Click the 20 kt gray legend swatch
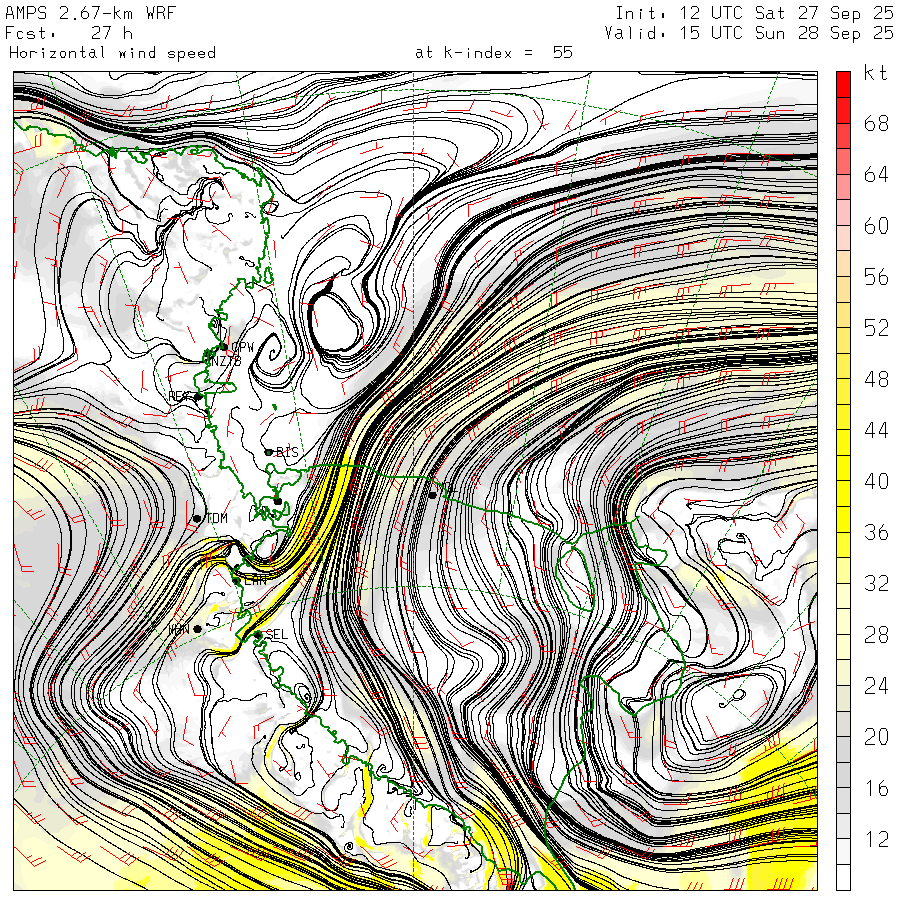900x900 pixels. [x=843, y=737]
